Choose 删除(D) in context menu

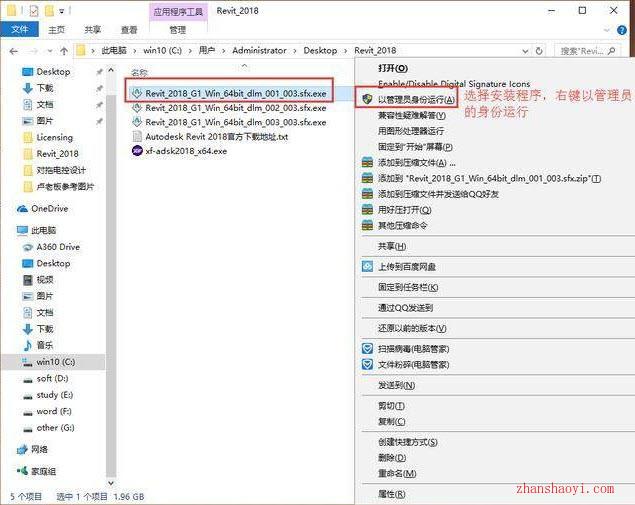coord(392,458)
